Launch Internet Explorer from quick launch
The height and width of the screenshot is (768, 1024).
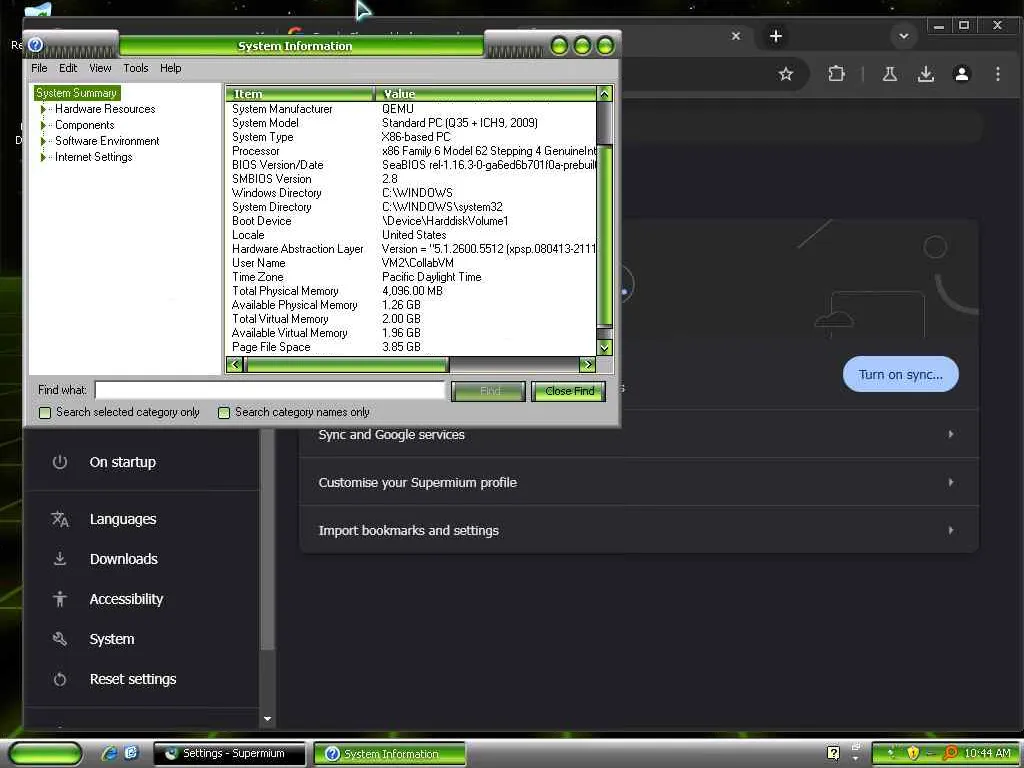pos(109,753)
